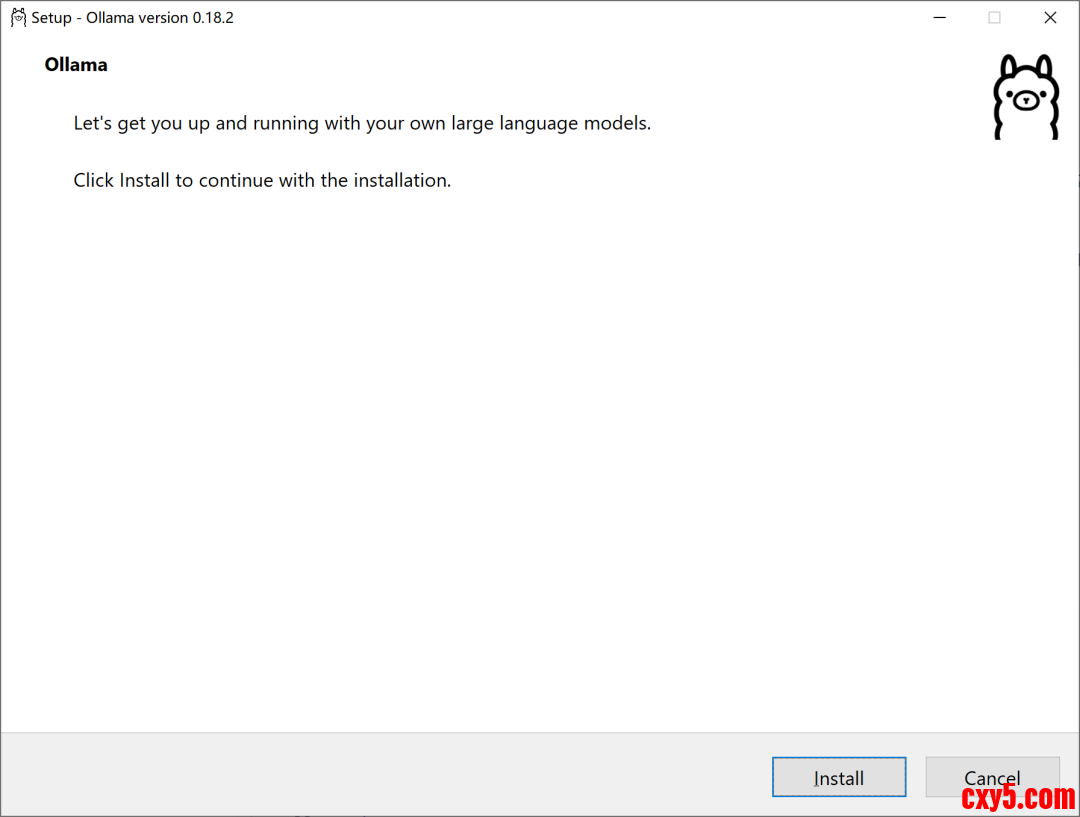Minimize the Ollama setup window
The width and height of the screenshot is (1080, 817).
[939, 17]
